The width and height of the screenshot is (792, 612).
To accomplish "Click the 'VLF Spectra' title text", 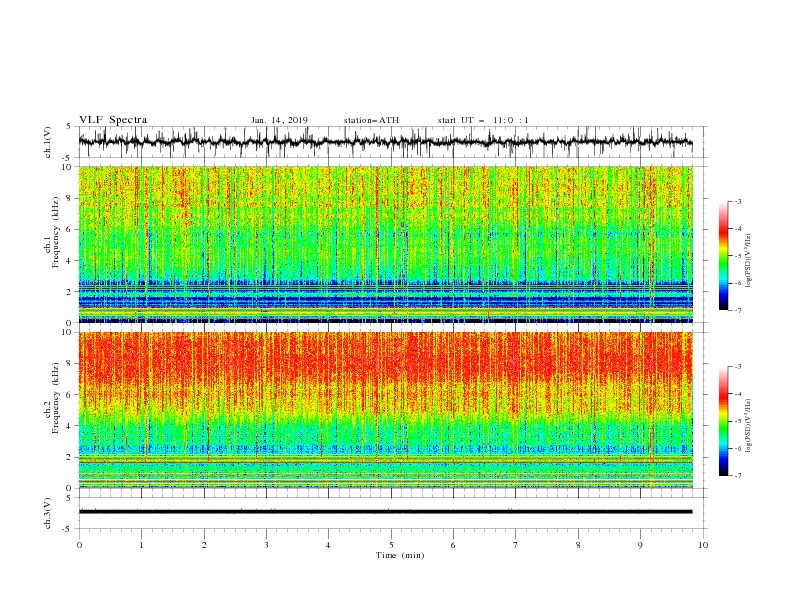I will click(113, 120).
